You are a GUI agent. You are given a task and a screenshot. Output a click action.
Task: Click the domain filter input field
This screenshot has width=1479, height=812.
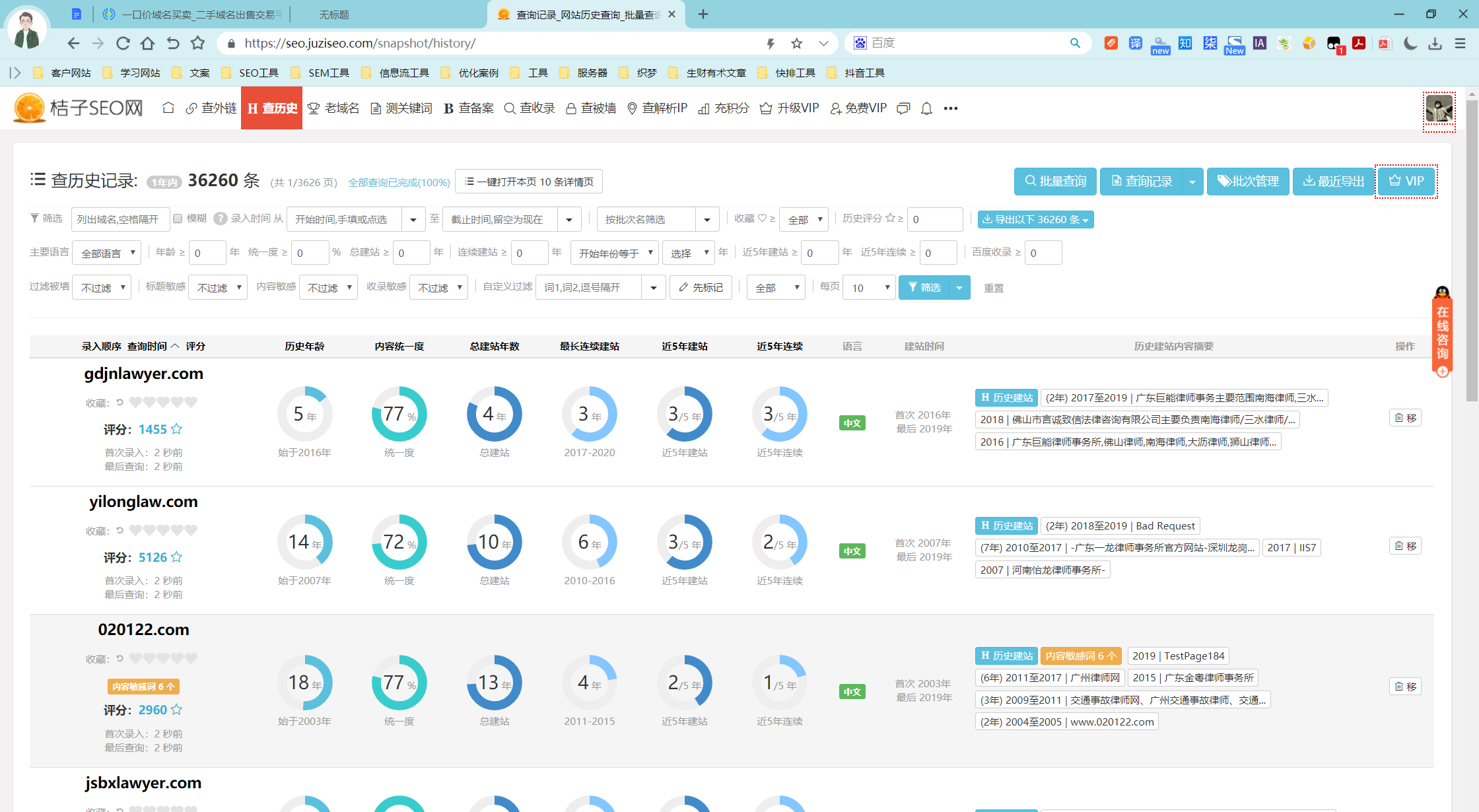tap(120, 219)
